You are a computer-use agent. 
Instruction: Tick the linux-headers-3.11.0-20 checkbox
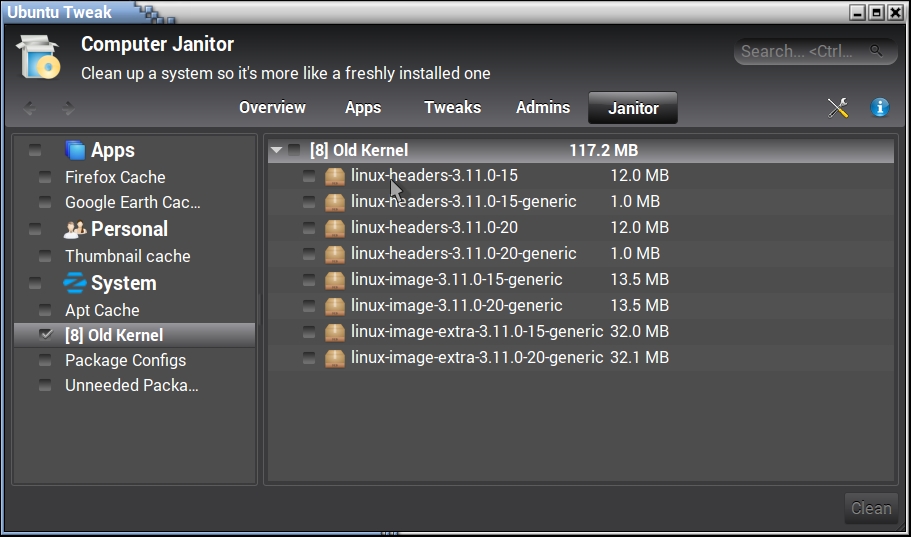309,228
